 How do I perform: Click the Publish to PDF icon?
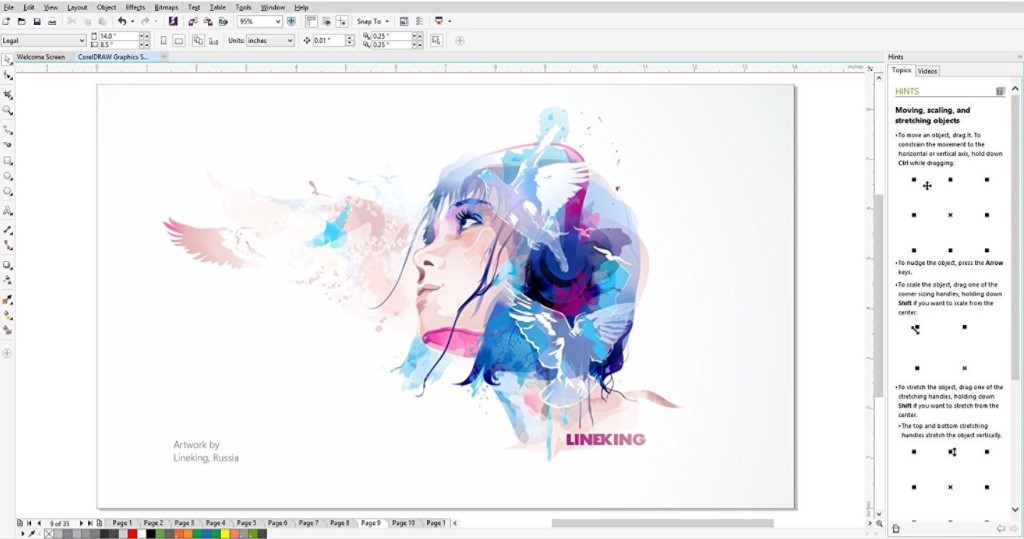223,22
